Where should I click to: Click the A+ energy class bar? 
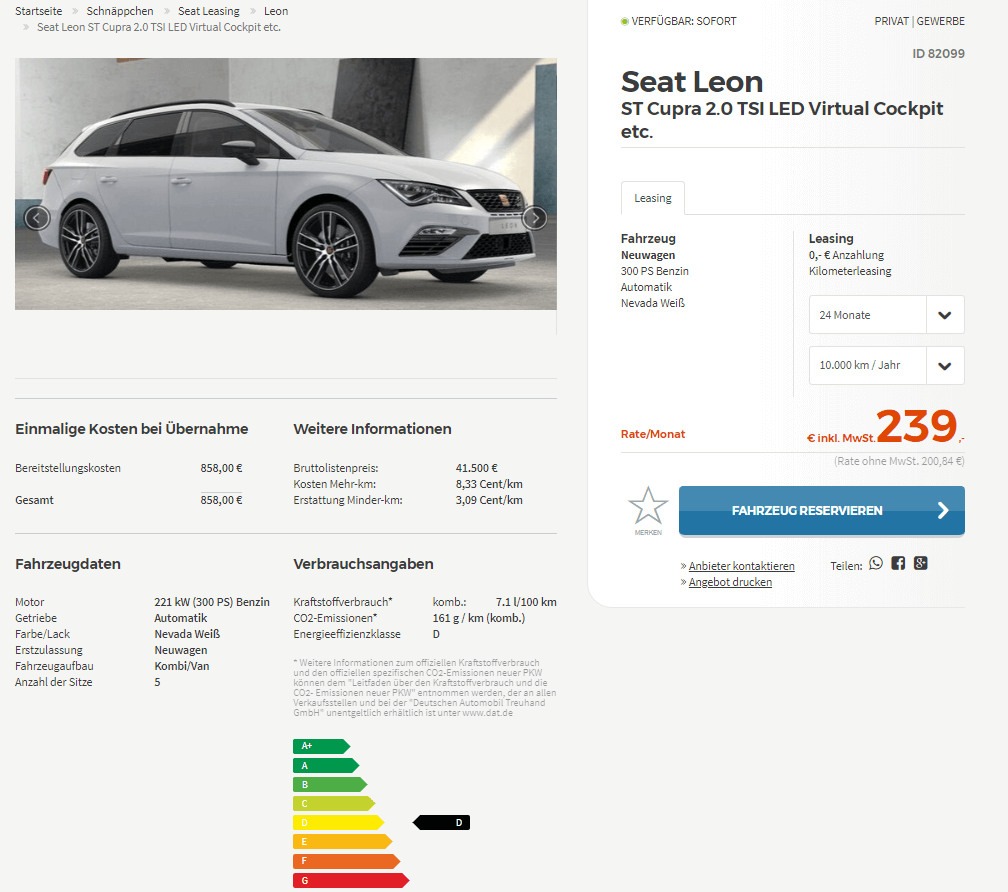pyautogui.click(x=321, y=746)
